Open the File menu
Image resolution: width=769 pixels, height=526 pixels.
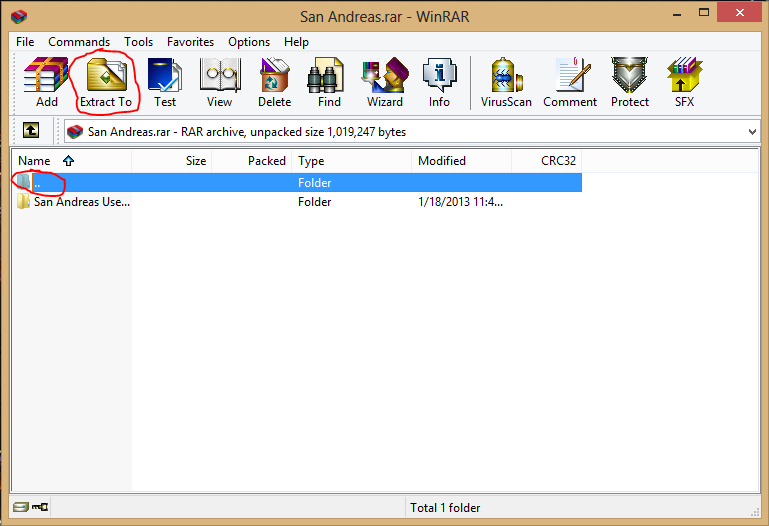click(25, 42)
